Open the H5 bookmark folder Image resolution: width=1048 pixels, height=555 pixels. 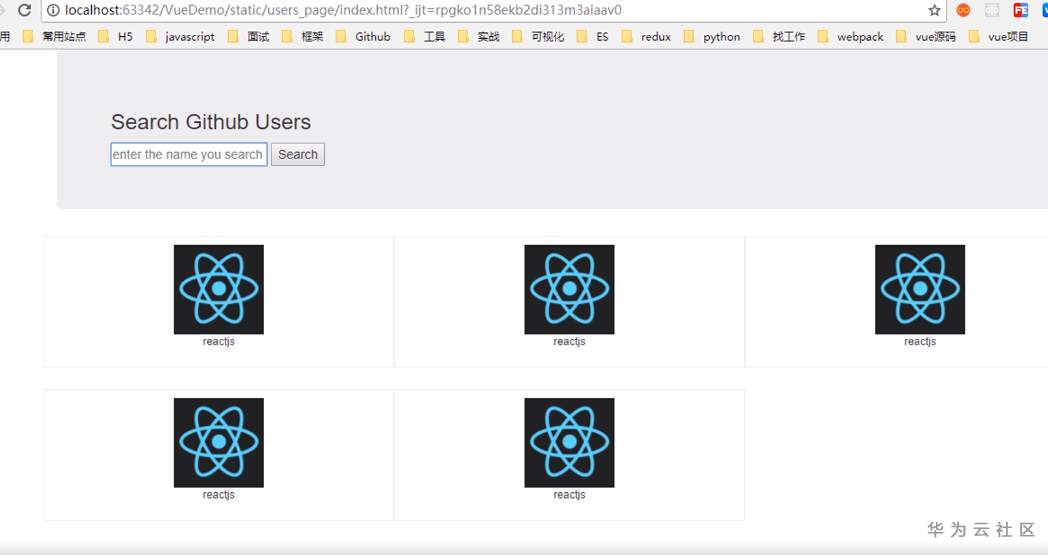(116, 37)
